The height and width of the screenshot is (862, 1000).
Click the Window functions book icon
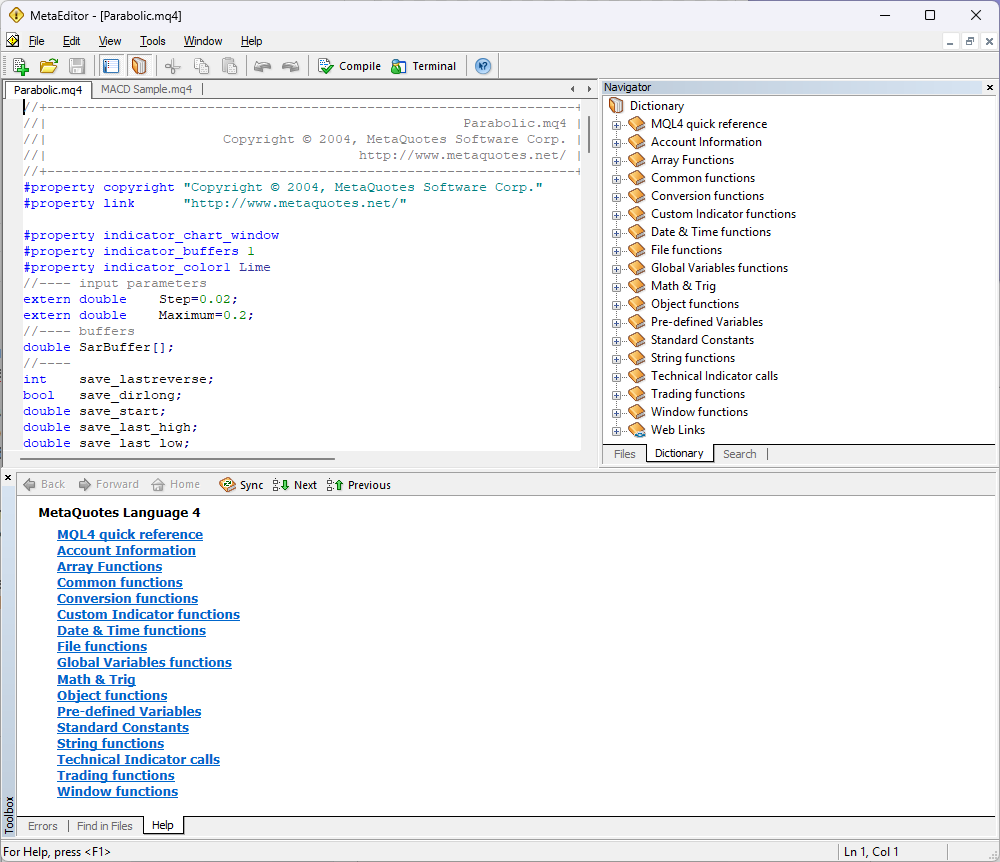point(636,412)
